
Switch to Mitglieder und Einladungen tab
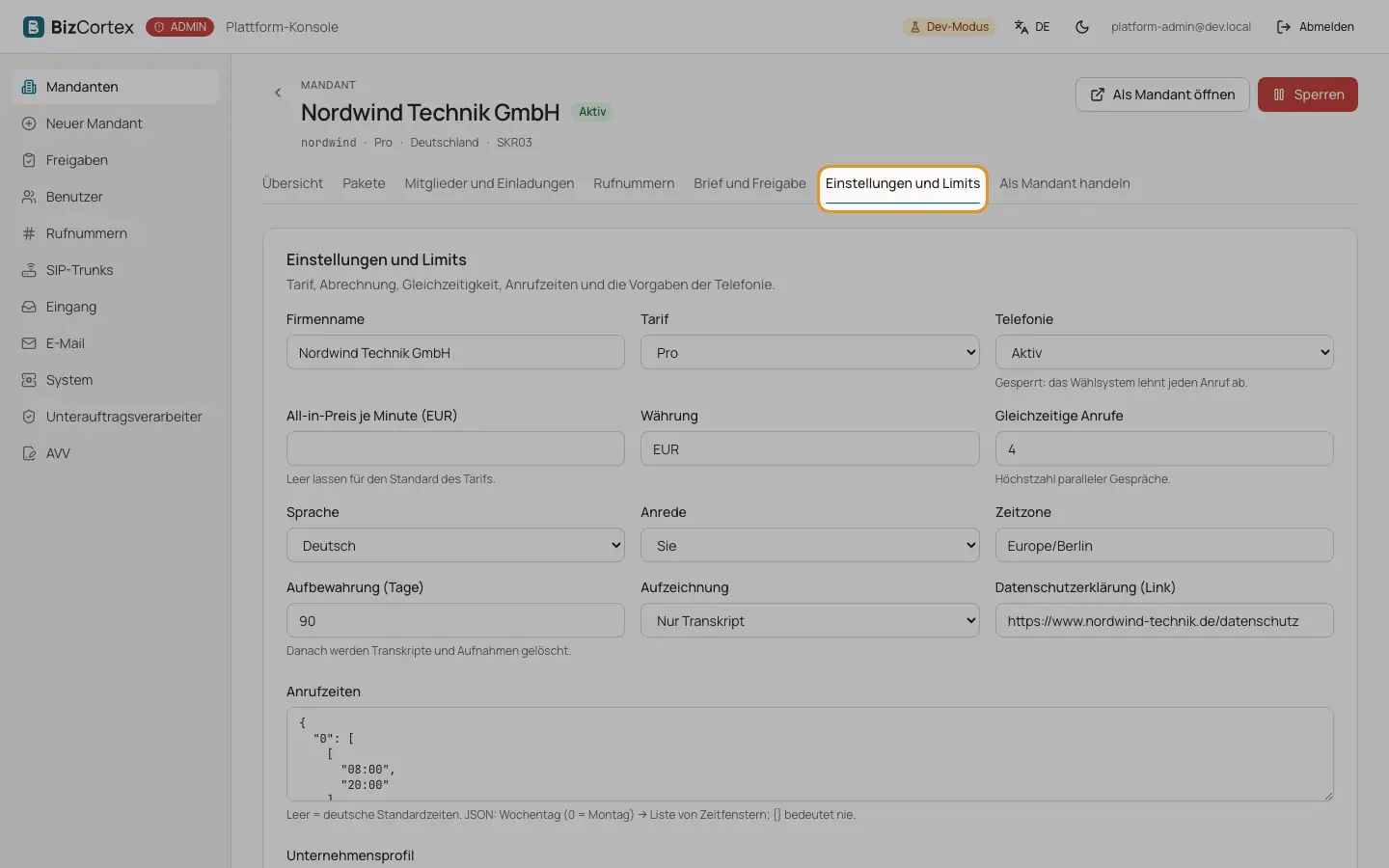[489, 183]
